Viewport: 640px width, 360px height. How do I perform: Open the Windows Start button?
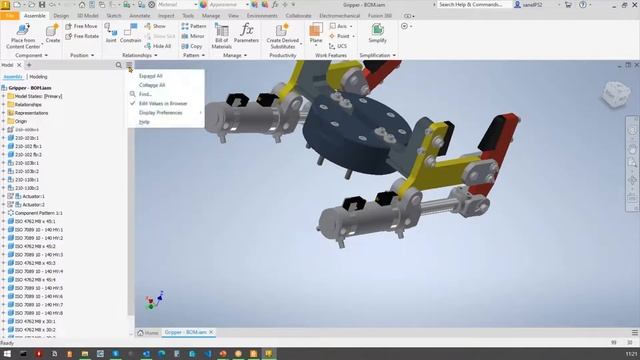click(x=7, y=353)
